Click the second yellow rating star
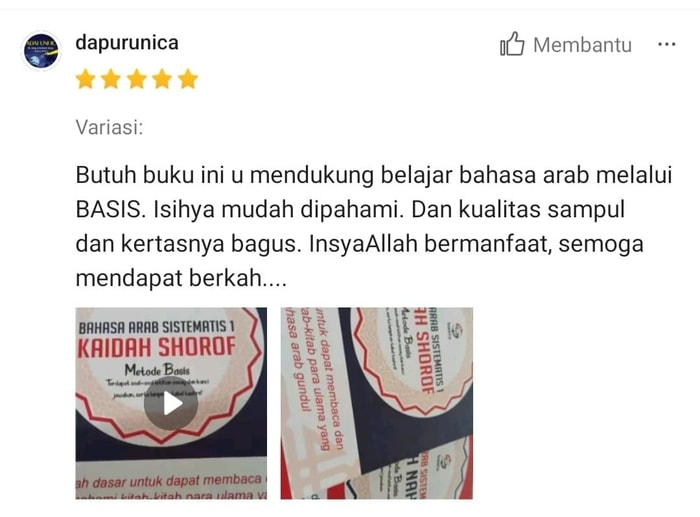 (111, 79)
